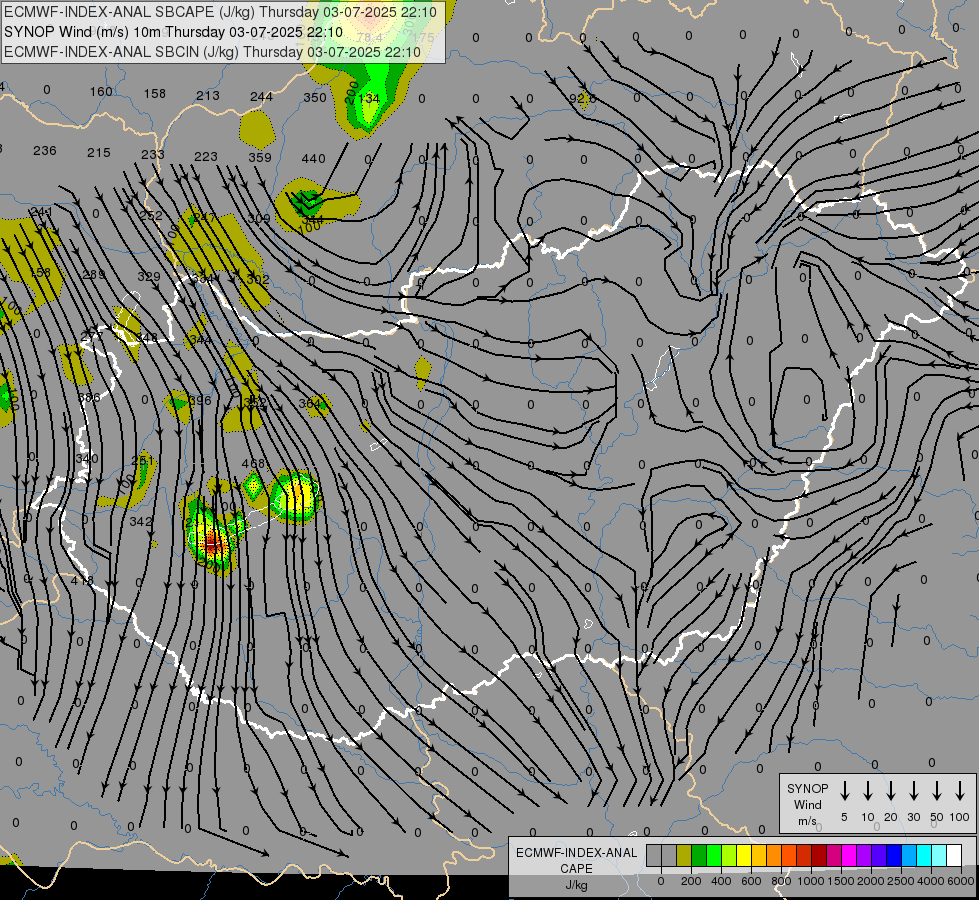Click the 400 tick on CAPE colorbar
This screenshot has width=979, height=900.
point(721,881)
